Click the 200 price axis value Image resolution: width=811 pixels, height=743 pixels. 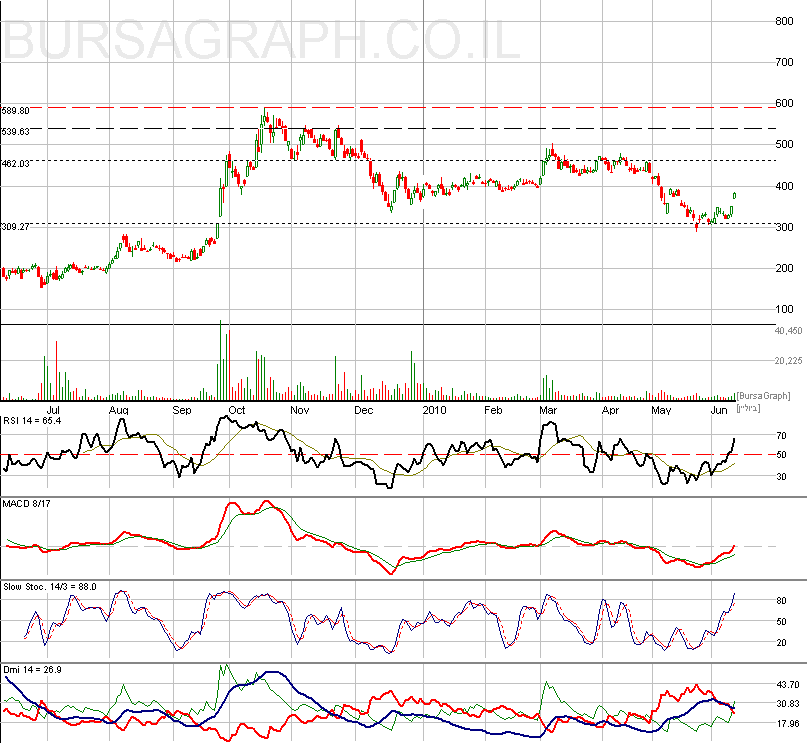[x=784, y=268]
